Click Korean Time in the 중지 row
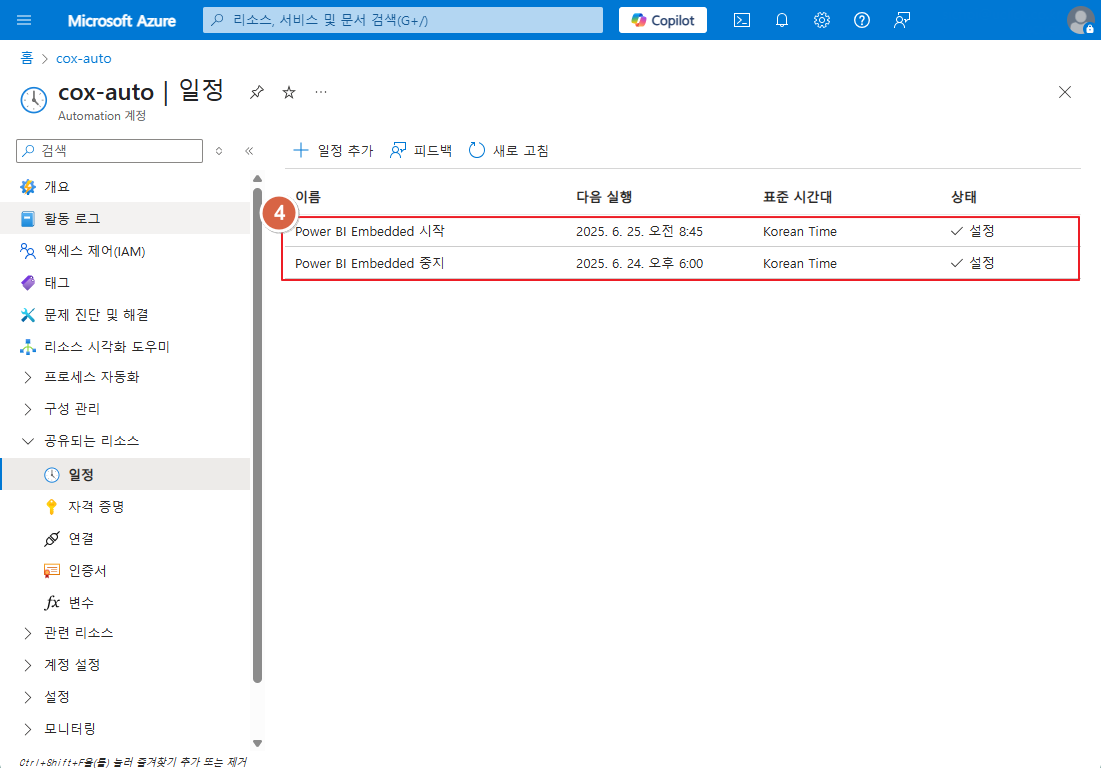The width and height of the screenshot is (1101, 768). point(800,263)
